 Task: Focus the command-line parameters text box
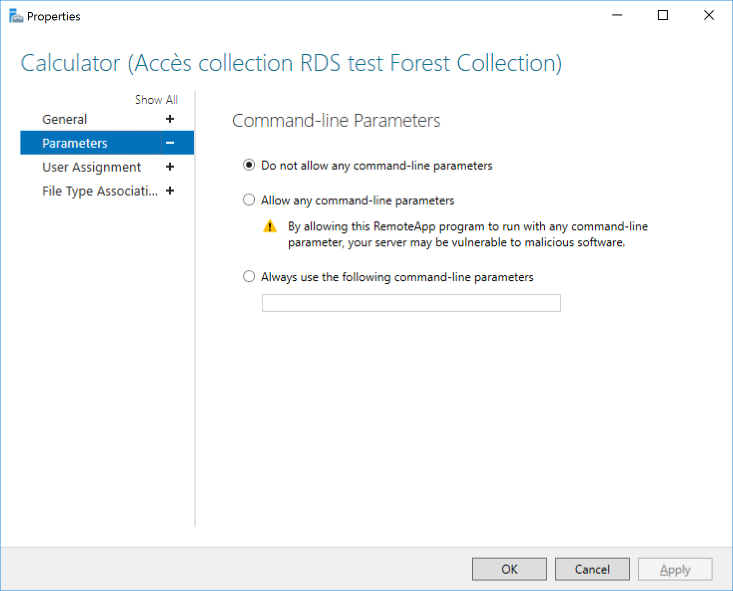411,303
